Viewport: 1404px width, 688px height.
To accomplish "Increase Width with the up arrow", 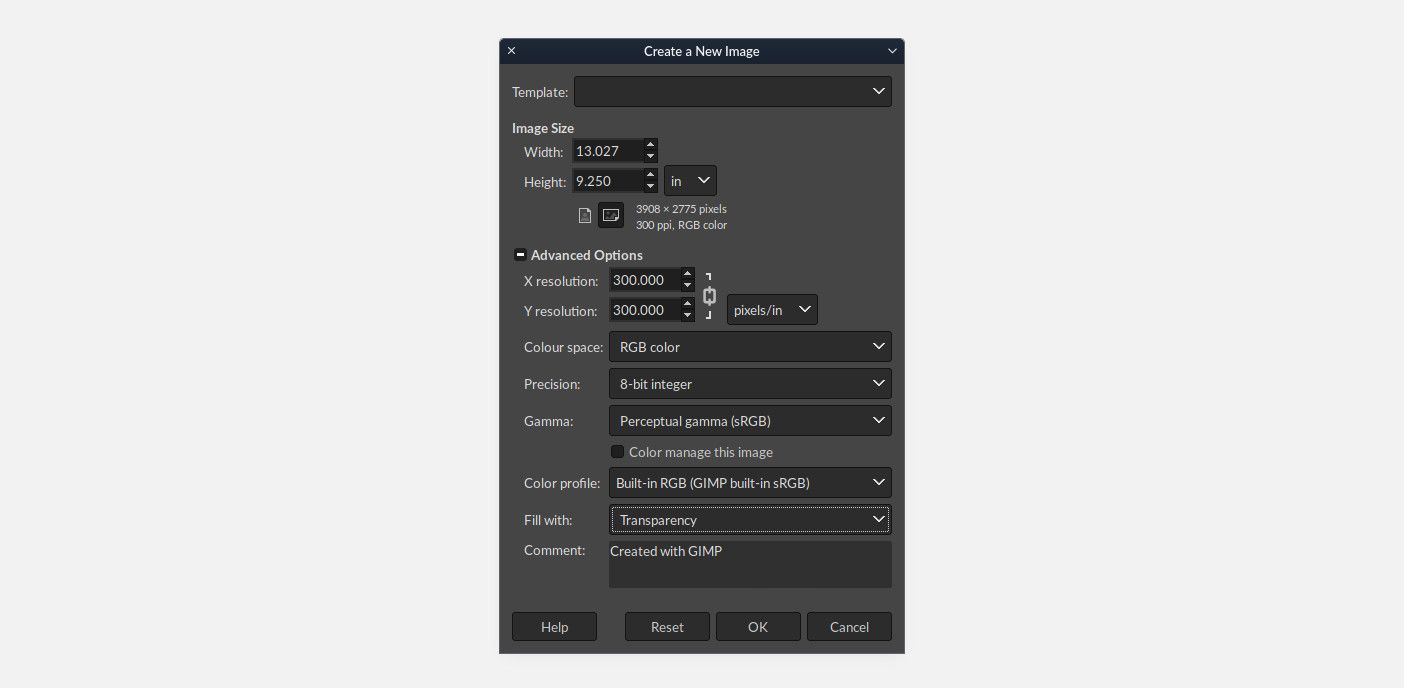I will coord(651,145).
